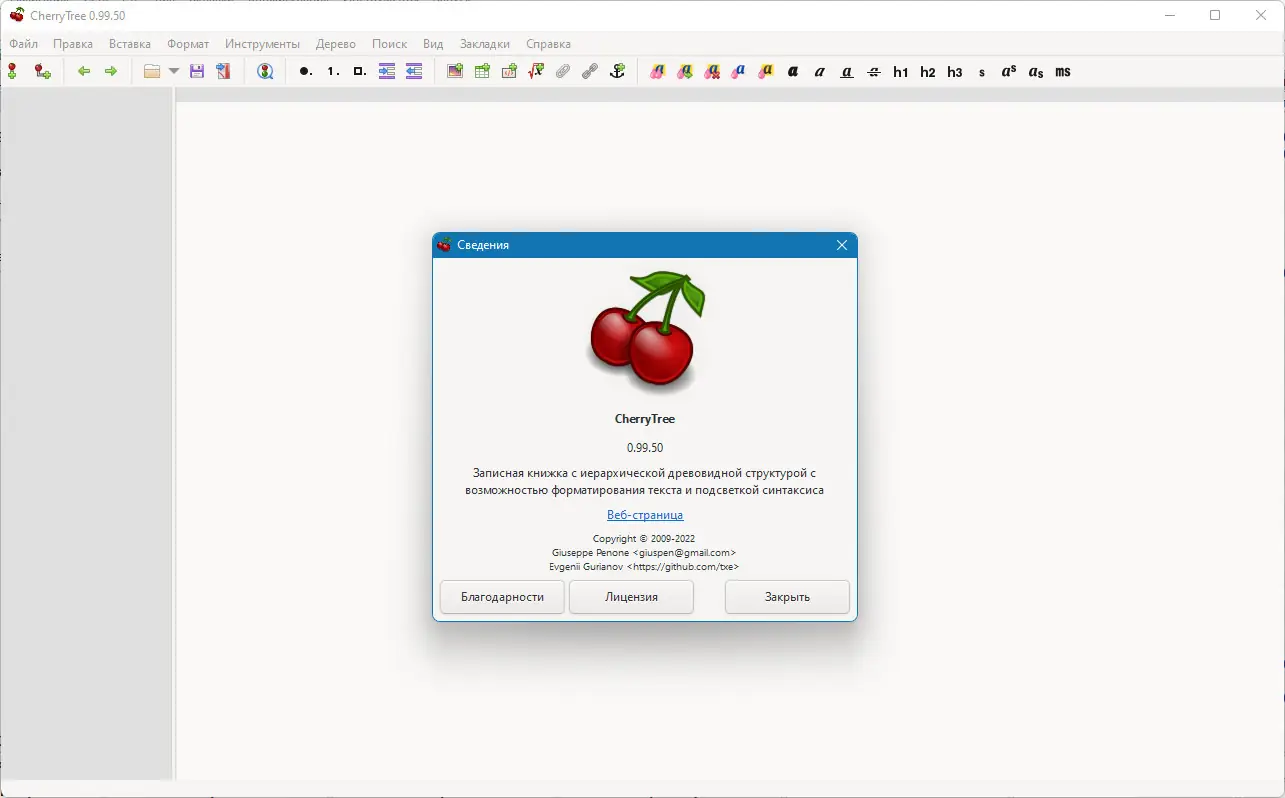Screen dimensions: 1285x798
Task: Toggle italic formatting
Action: click(820, 71)
